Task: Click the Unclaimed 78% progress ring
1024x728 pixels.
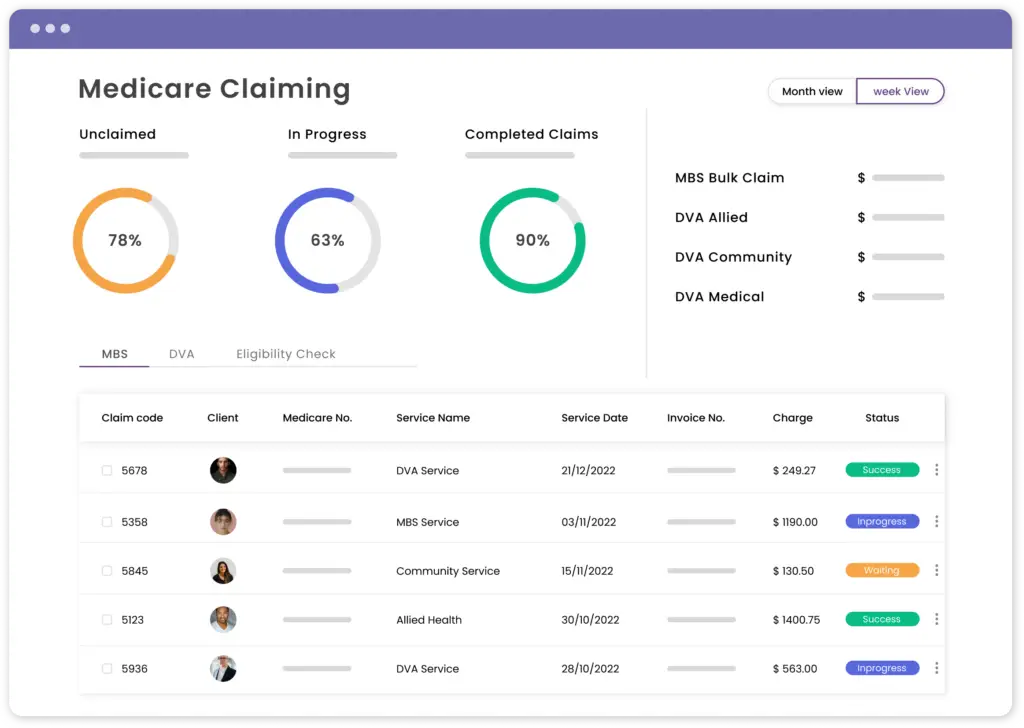Action: (x=125, y=240)
